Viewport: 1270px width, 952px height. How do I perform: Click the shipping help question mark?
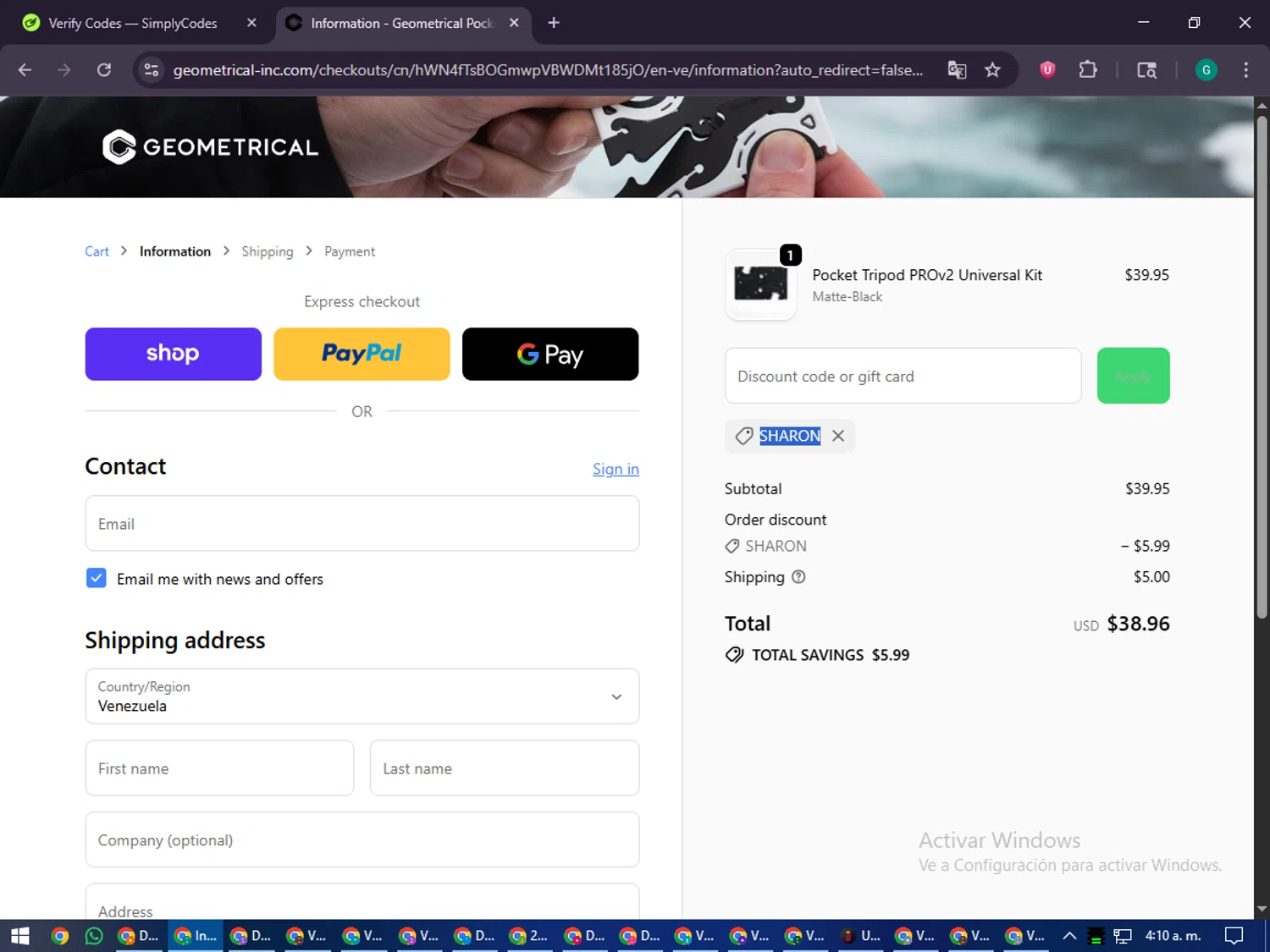pos(798,577)
